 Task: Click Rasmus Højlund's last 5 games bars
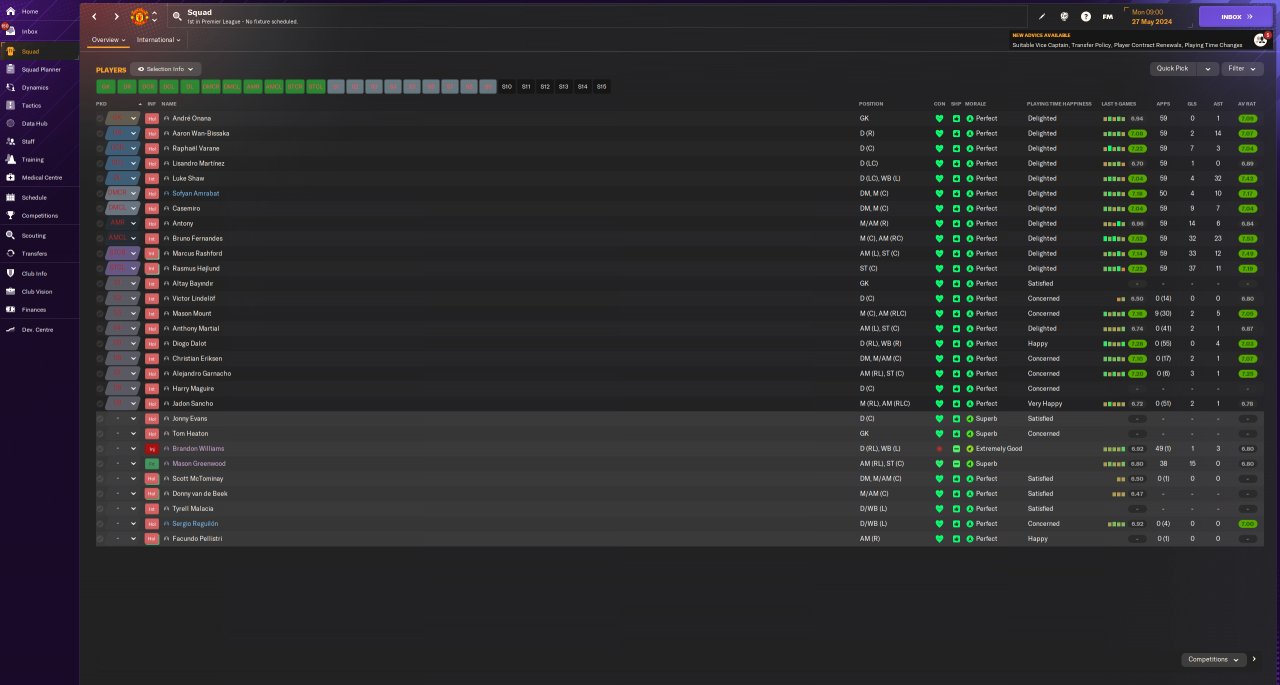click(1114, 268)
